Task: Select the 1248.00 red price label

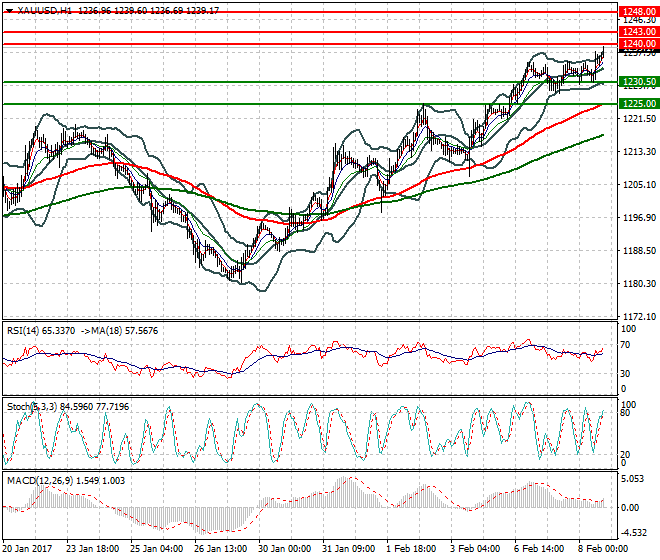Action: click(x=639, y=12)
